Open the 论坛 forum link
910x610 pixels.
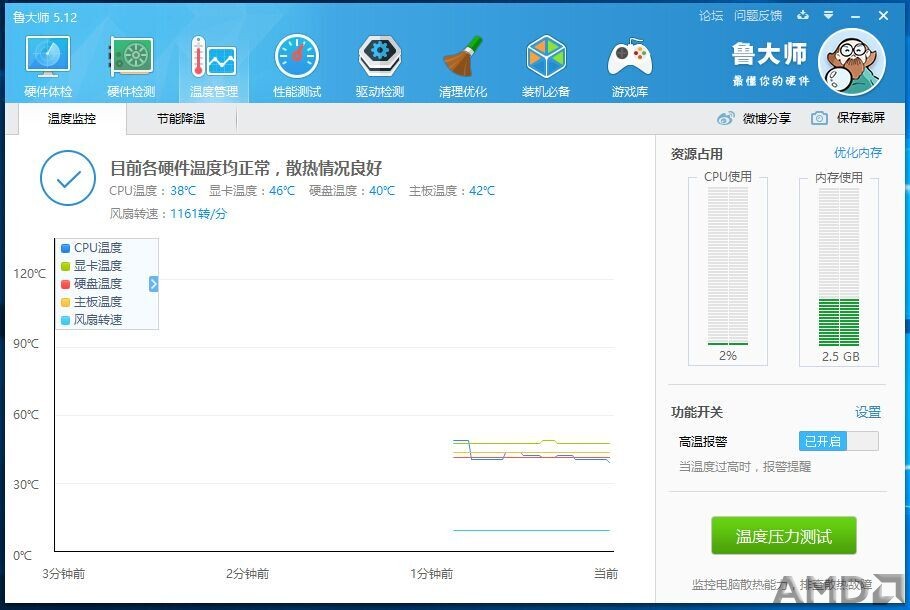(710, 16)
